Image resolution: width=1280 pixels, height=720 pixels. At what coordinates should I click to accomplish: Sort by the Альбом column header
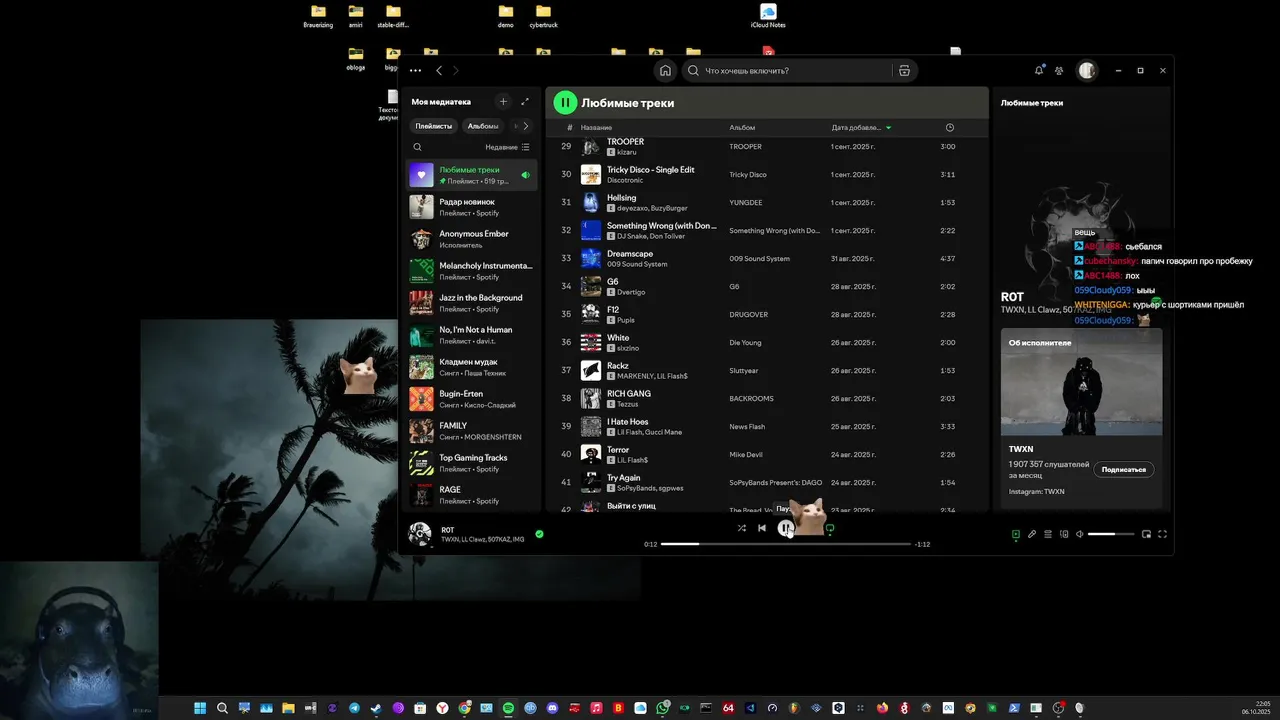pos(742,128)
